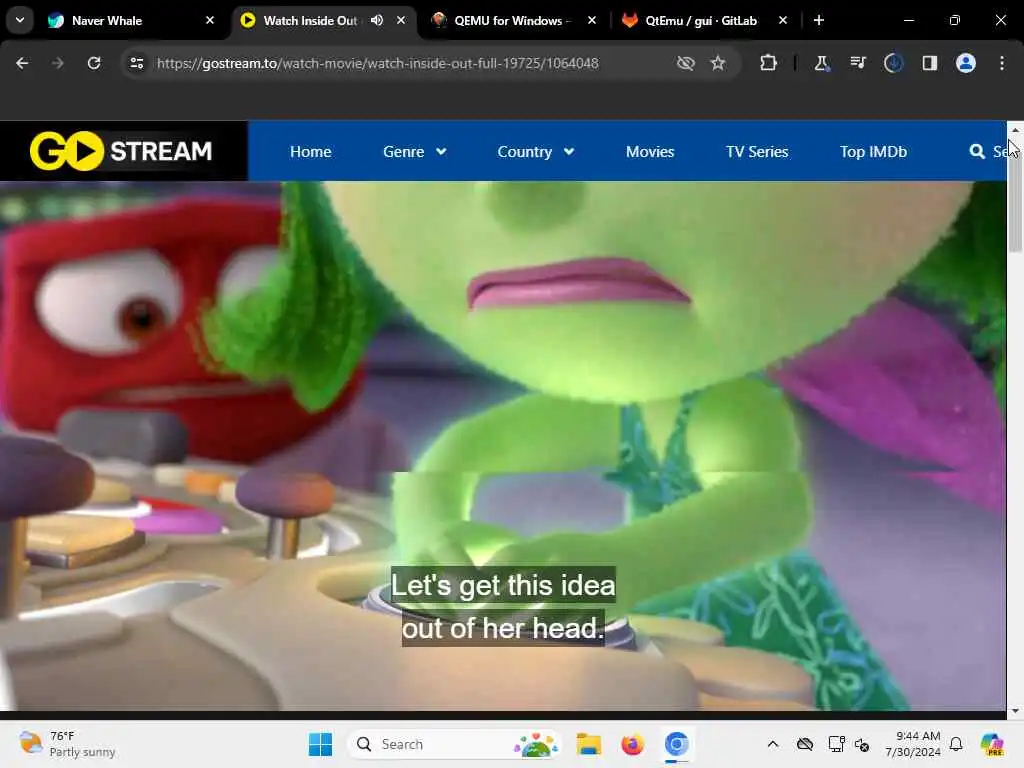The height and width of the screenshot is (768, 1024).
Task: Close the Naver Whale tab
Action: point(210,20)
